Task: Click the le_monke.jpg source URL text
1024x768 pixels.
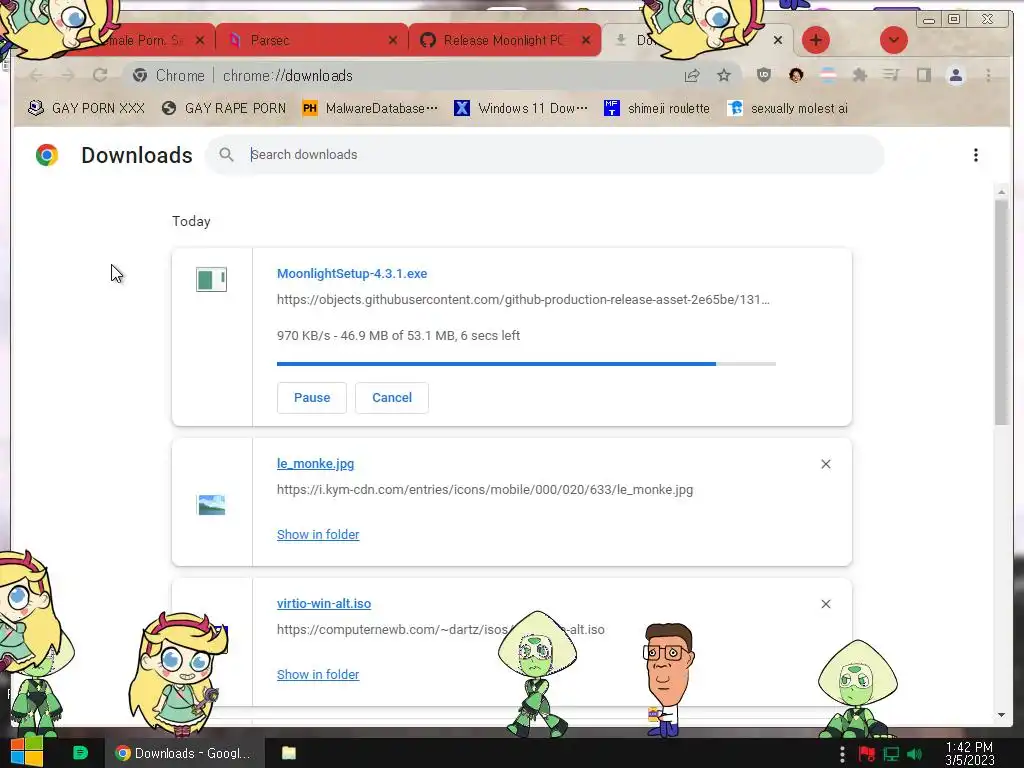Action: coord(485,490)
